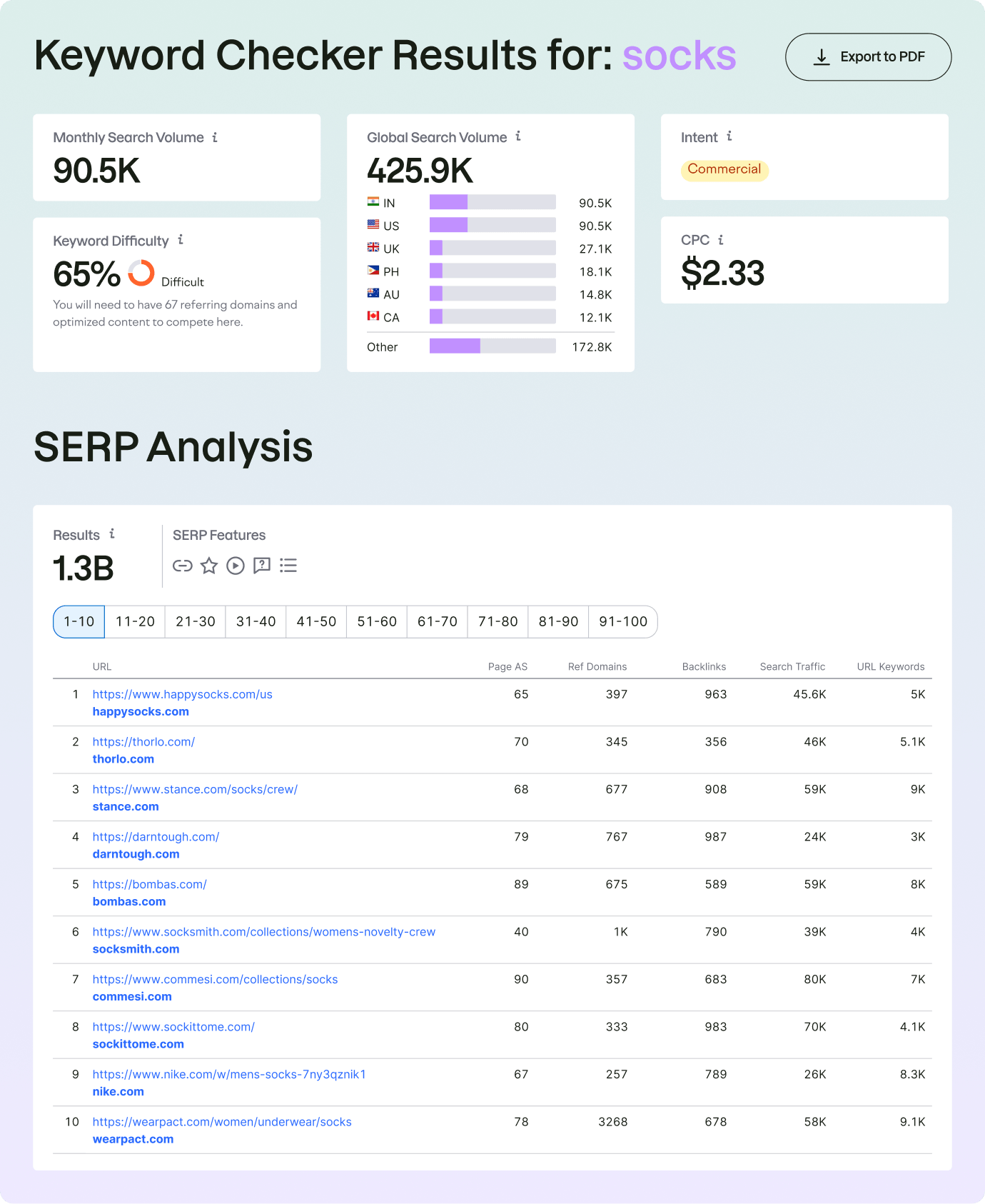The image size is (985, 1204).
Task: Switch to results tab 61-70
Action: 438,622
